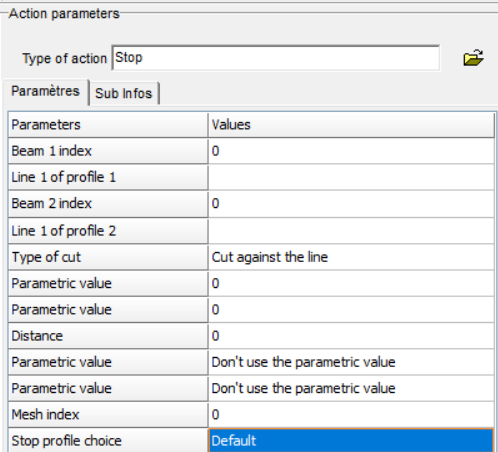Select the empty Line 1 of profile 2 value
This screenshot has width=498, height=452.
coord(351,231)
